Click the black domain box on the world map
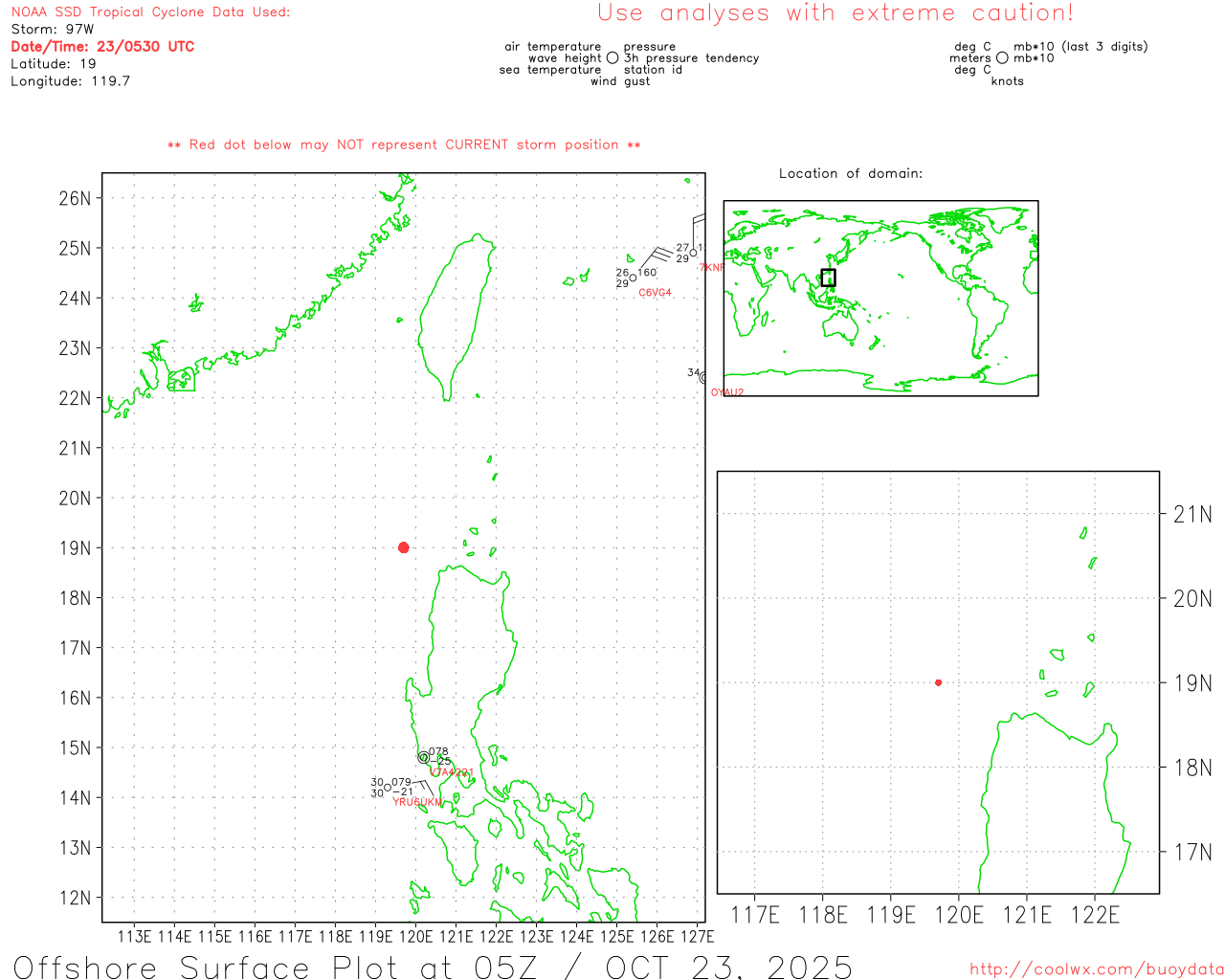This screenshot has width=1225, height=980. pyautogui.click(x=828, y=278)
